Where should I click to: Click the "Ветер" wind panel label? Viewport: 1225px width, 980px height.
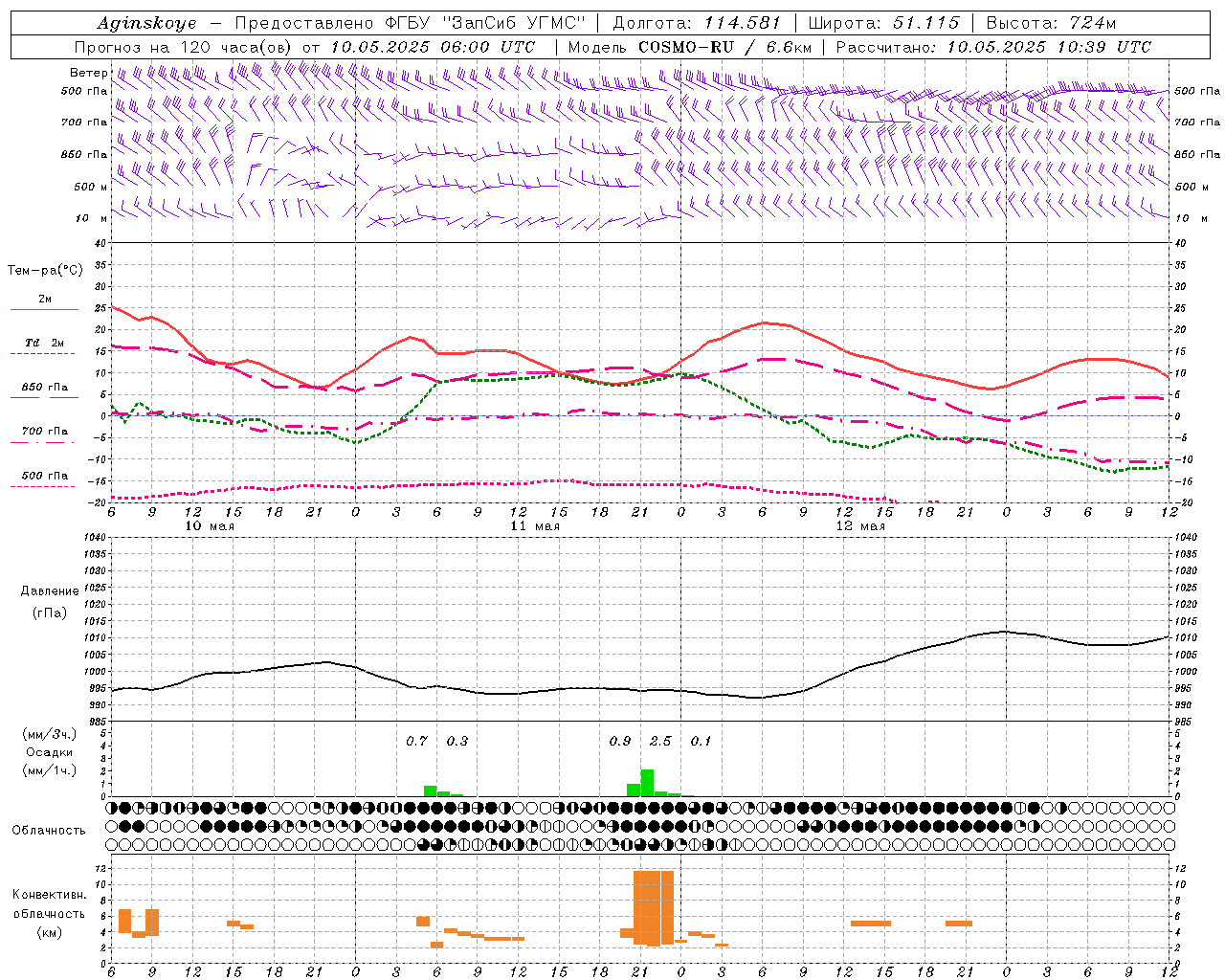[x=89, y=73]
